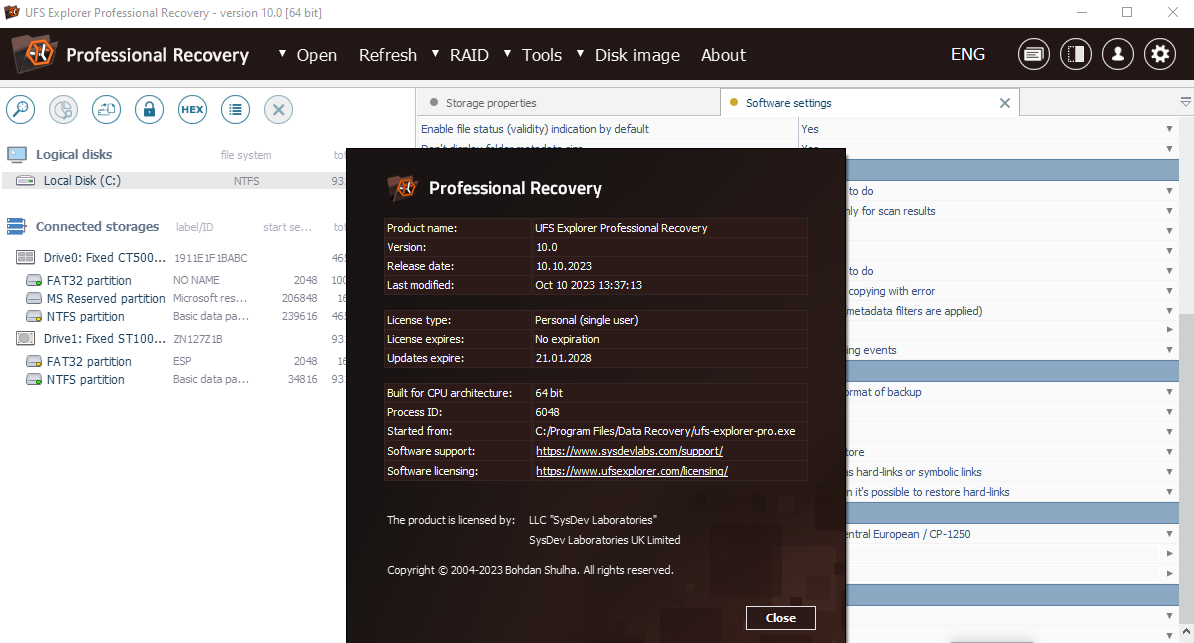The height and width of the screenshot is (643, 1194).
Task: Click the Updates expire value 21.01.2028
Action: [563, 358]
